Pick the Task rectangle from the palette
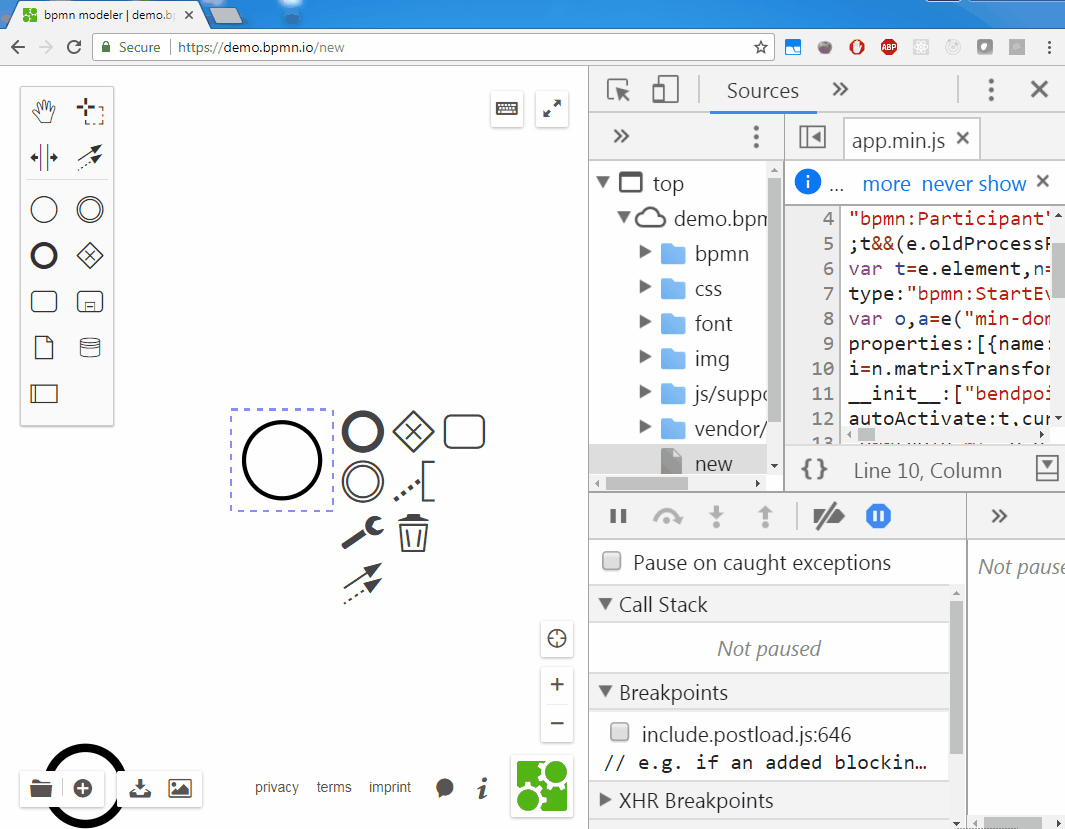 pos(42,301)
